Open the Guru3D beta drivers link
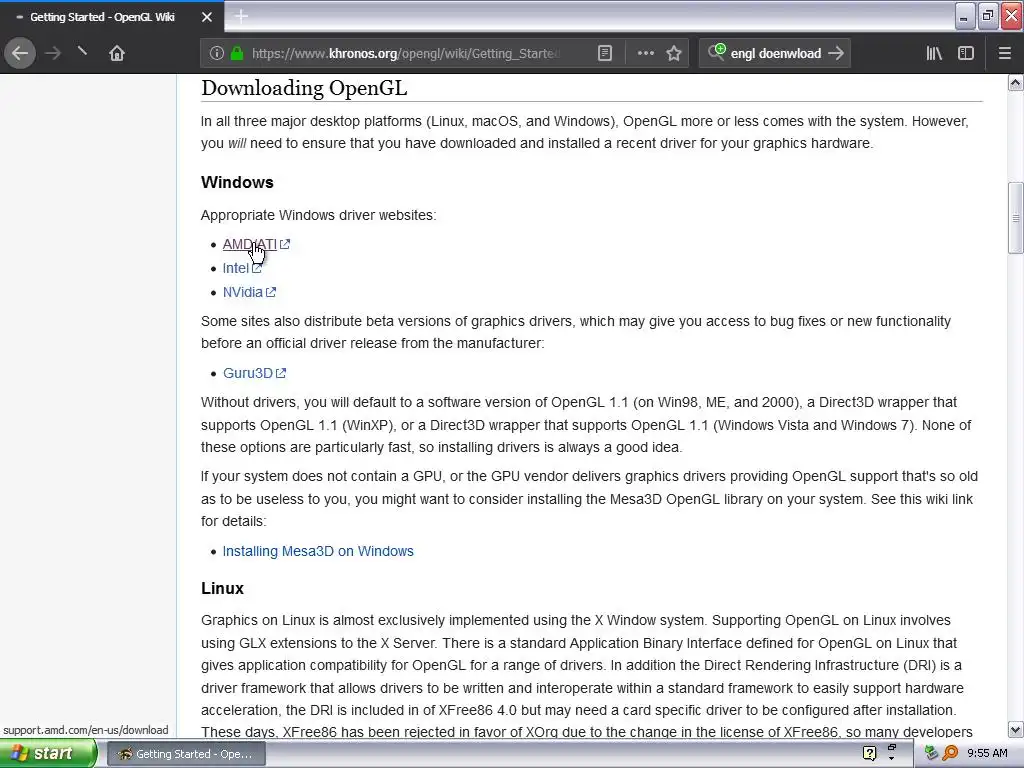The height and width of the screenshot is (768, 1024). pos(248,374)
